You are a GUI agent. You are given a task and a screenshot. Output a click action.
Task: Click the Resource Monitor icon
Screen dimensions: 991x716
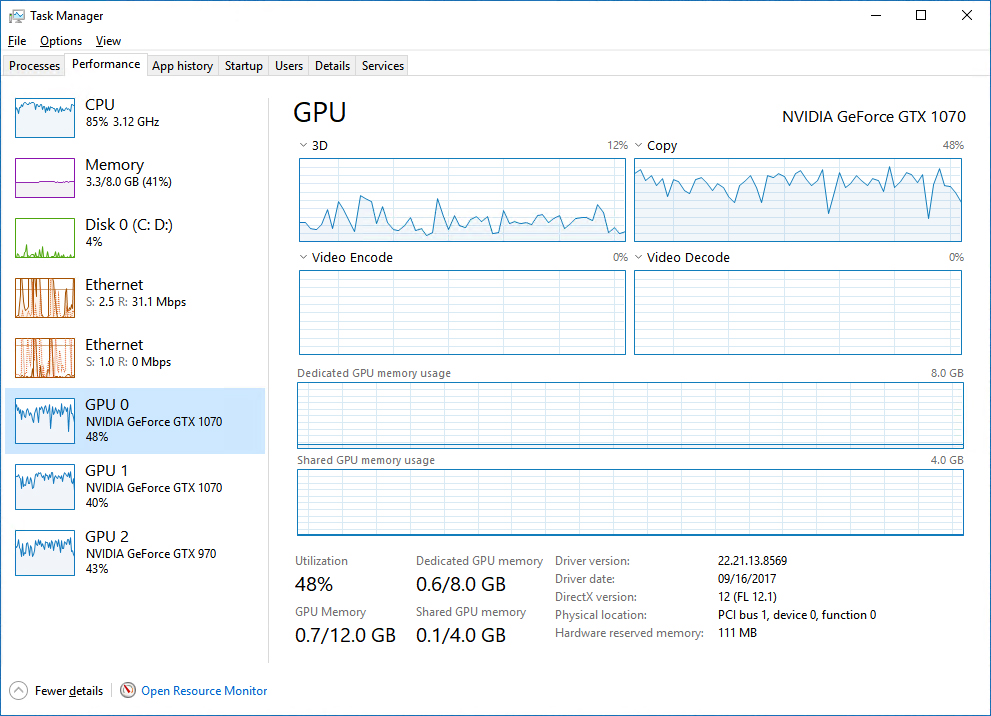click(x=128, y=690)
